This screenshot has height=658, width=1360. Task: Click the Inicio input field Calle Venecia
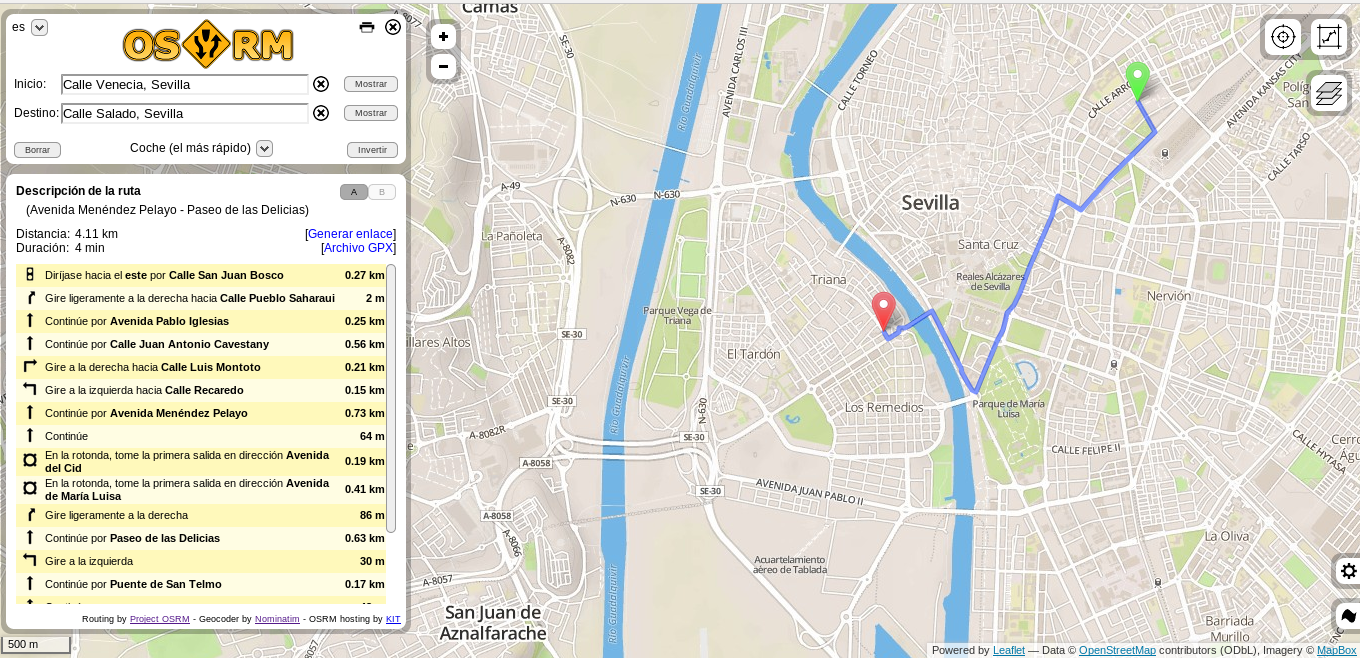185,84
